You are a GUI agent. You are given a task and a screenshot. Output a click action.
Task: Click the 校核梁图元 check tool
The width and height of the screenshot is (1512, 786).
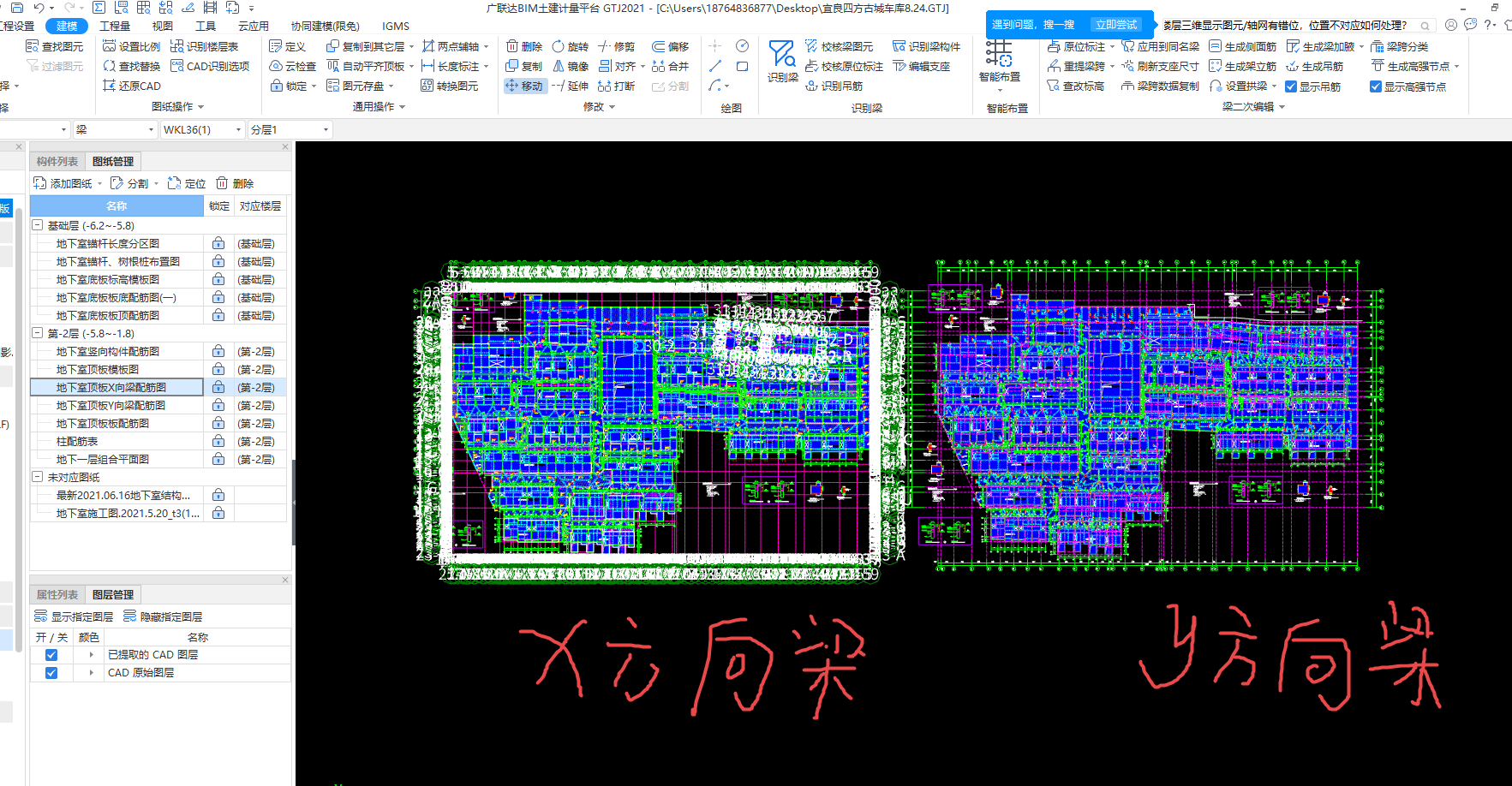click(x=840, y=46)
